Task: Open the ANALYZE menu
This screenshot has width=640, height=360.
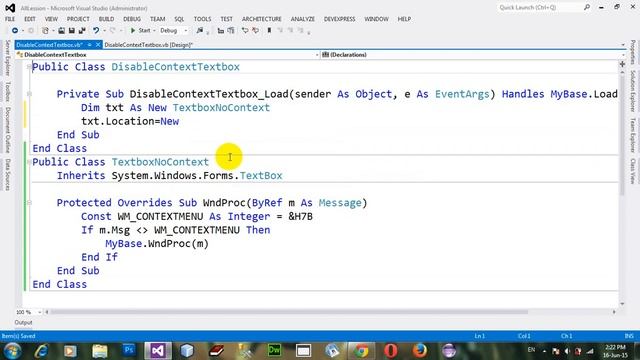Action: [303, 19]
